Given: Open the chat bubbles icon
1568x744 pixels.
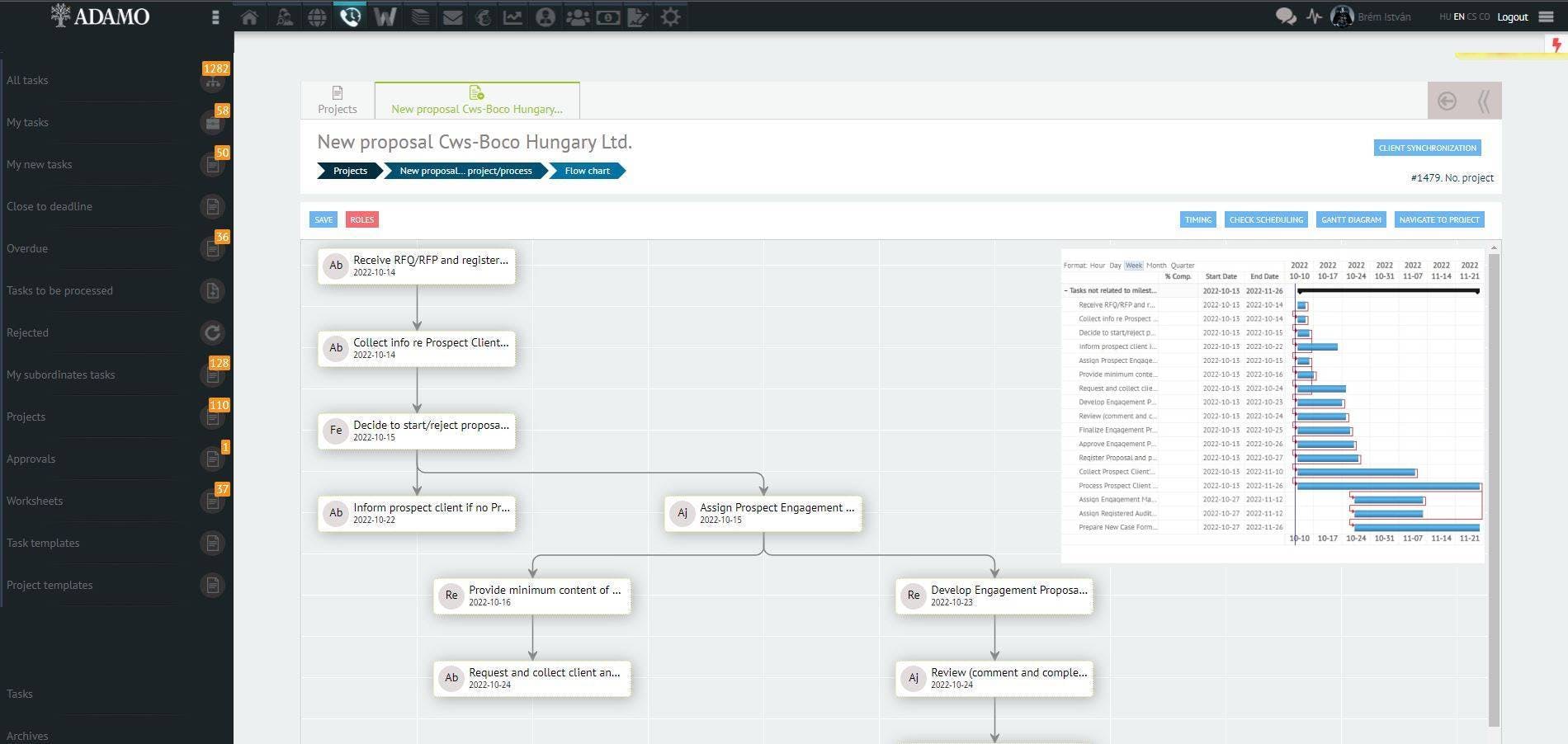Looking at the screenshot, I should point(1285,16).
